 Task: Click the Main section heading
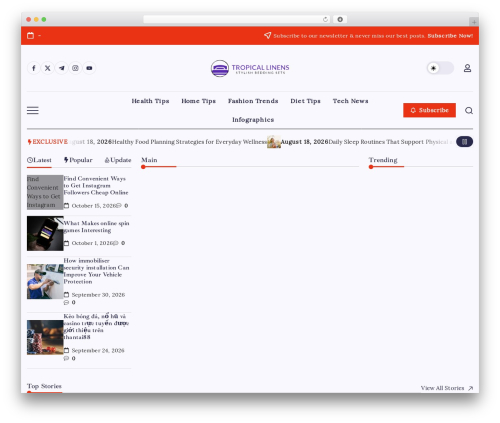click(x=149, y=160)
